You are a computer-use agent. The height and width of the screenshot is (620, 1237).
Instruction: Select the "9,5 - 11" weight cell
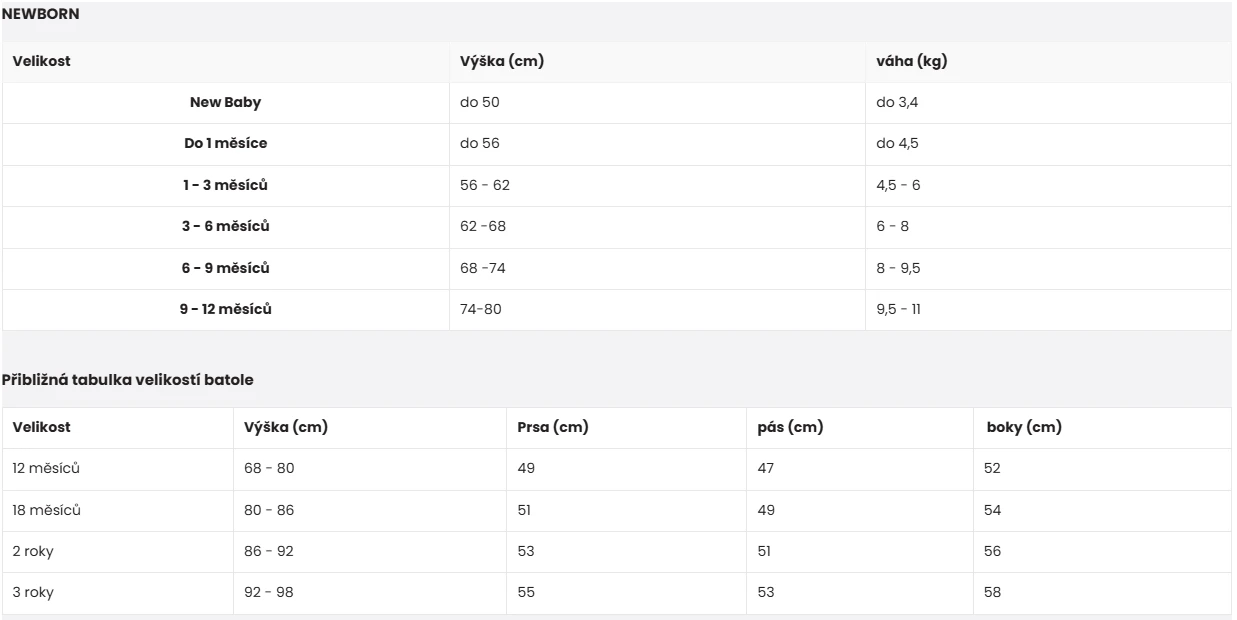898,309
